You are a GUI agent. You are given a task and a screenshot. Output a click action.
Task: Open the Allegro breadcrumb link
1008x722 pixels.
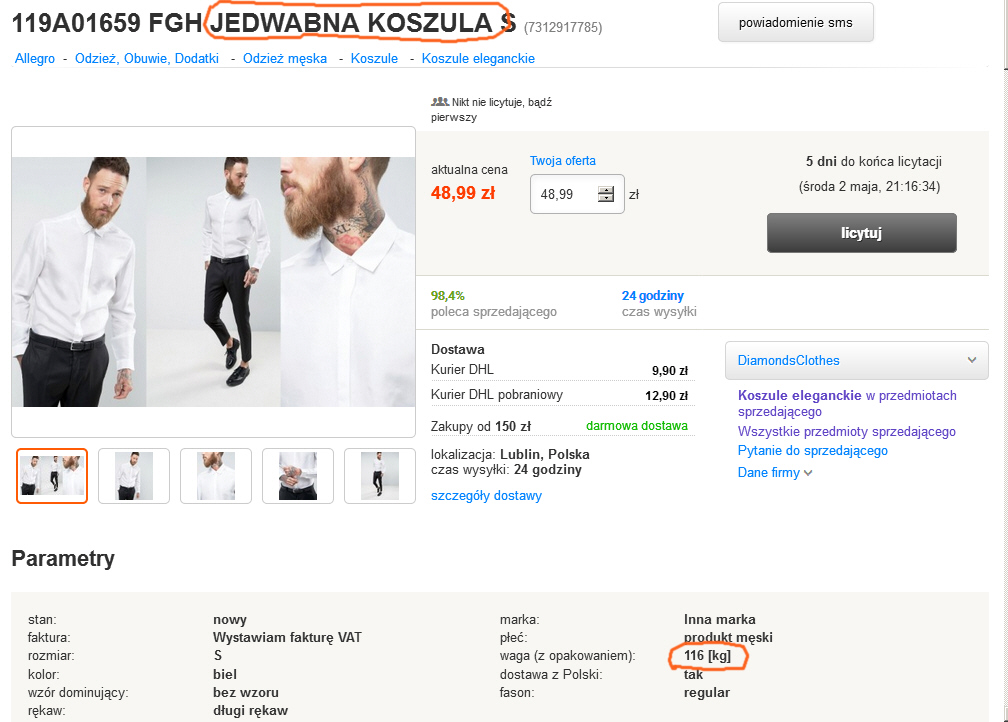point(35,59)
